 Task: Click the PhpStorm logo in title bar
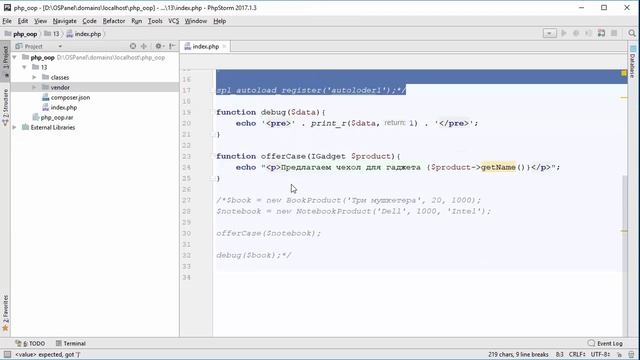(7, 8)
